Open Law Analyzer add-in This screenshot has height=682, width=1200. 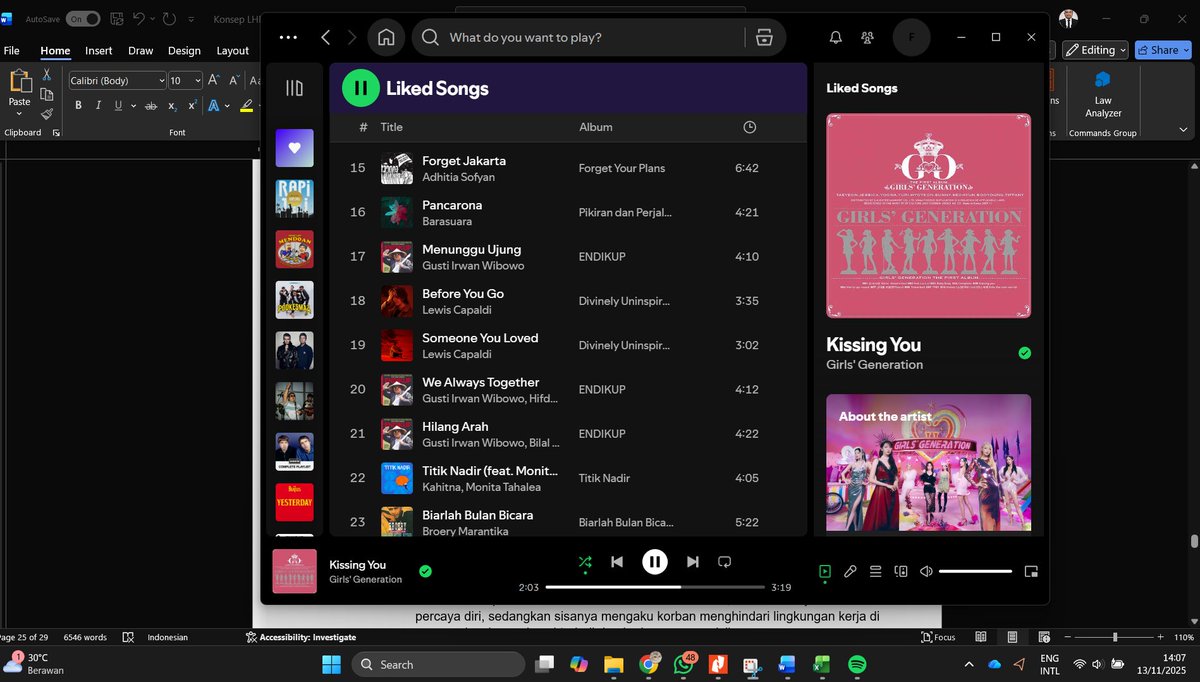(x=1103, y=94)
